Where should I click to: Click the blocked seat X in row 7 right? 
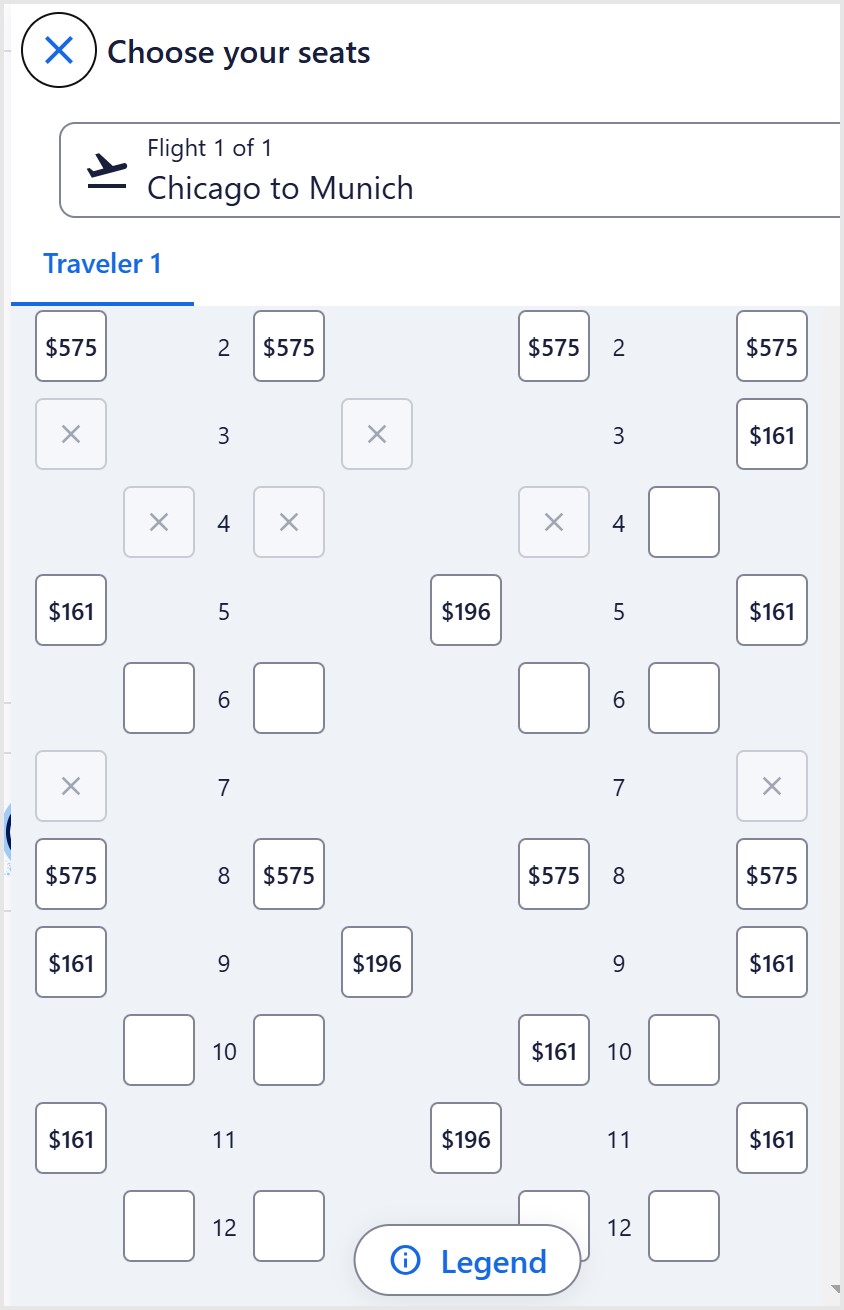[771, 786]
